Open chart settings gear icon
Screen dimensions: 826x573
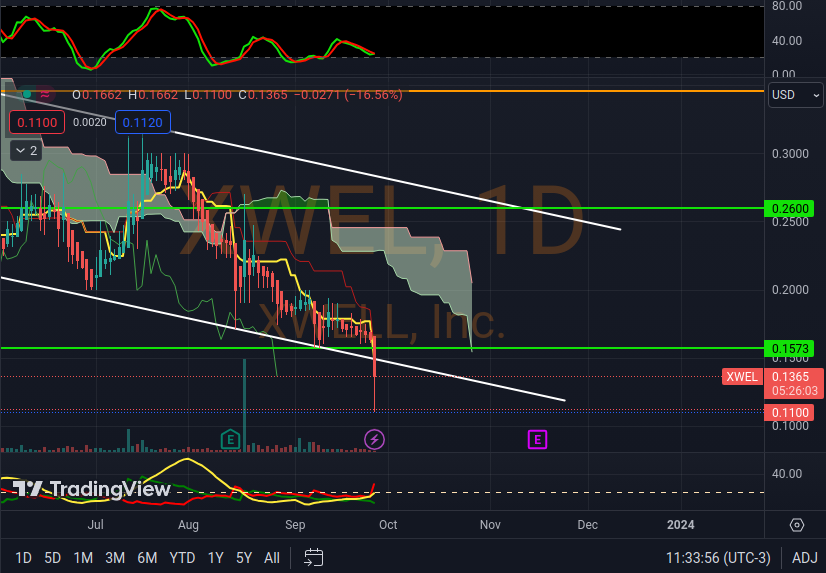click(x=796, y=525)
